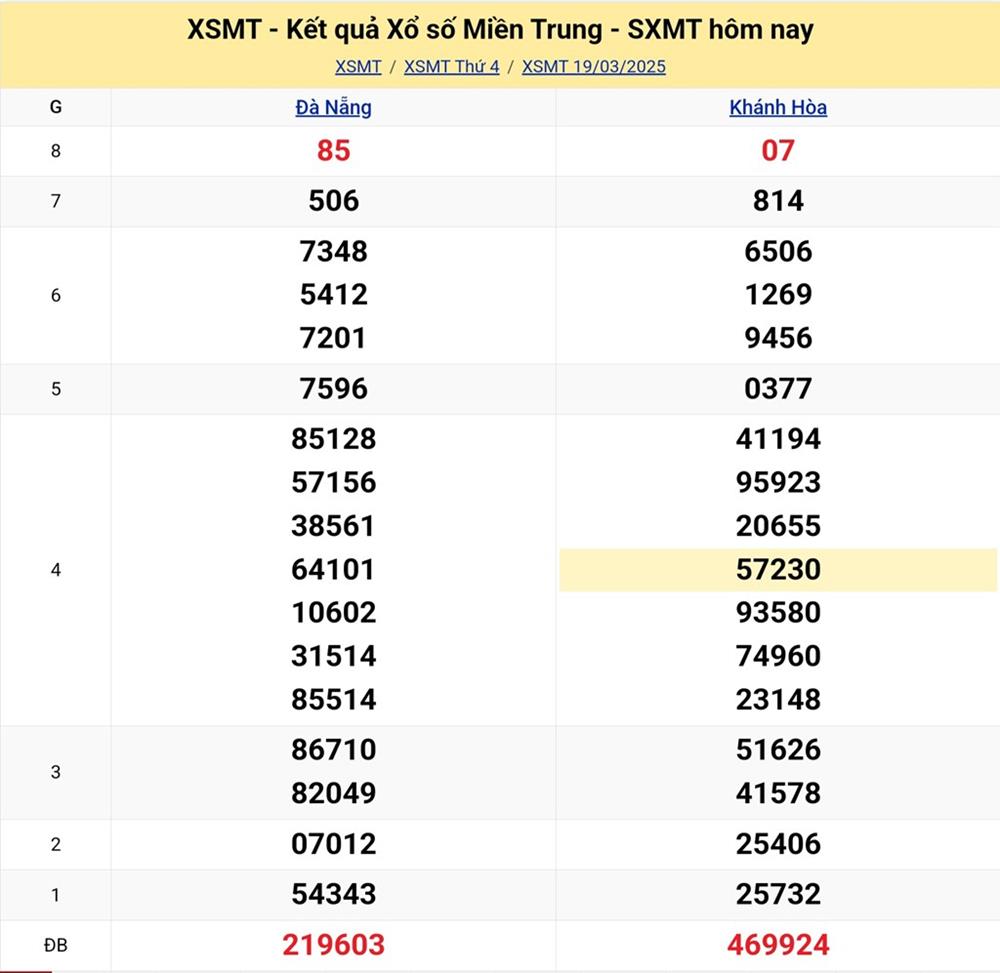Click Khánh Hòa first prize 25732
The image size is (1000, 973).
tap(778, 895)
